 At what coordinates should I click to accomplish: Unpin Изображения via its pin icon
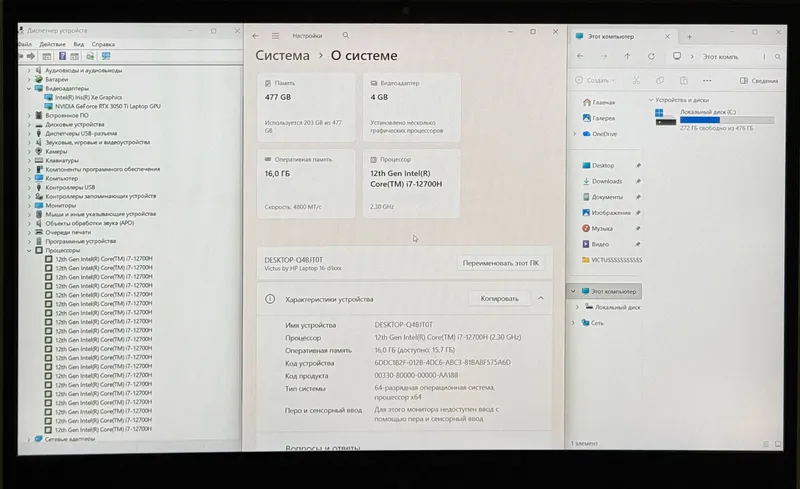click(638, 212)
